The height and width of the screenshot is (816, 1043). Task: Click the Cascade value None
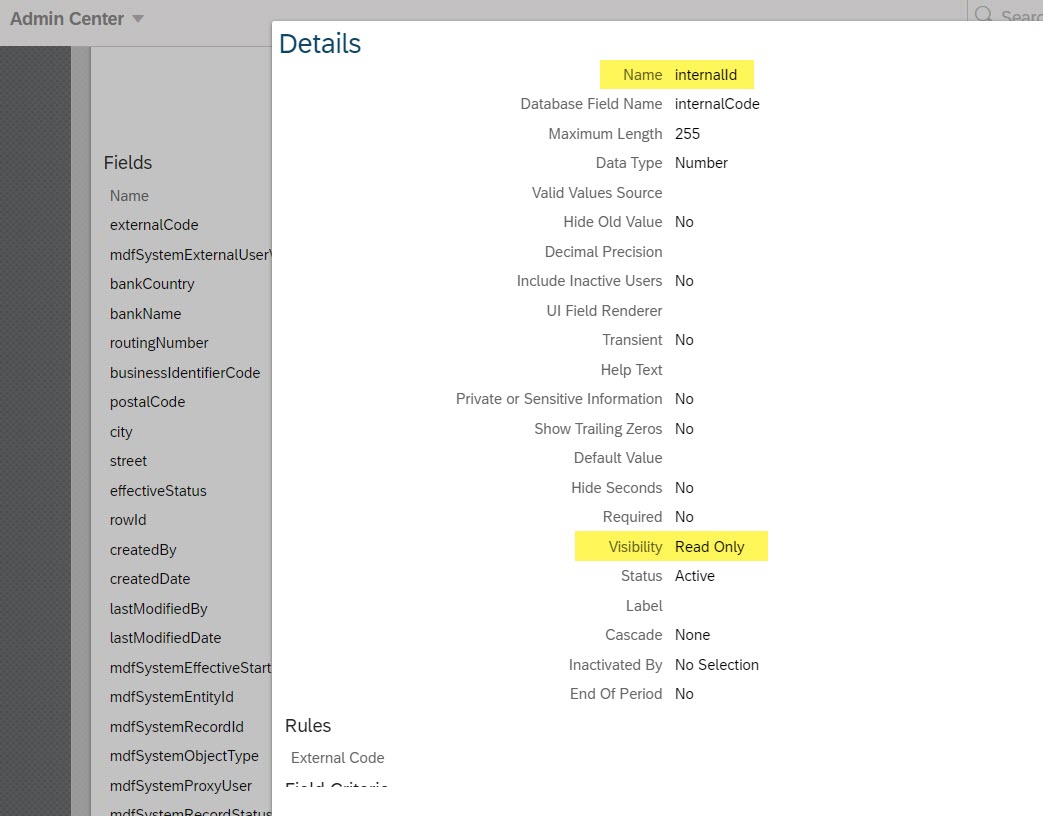692,635
